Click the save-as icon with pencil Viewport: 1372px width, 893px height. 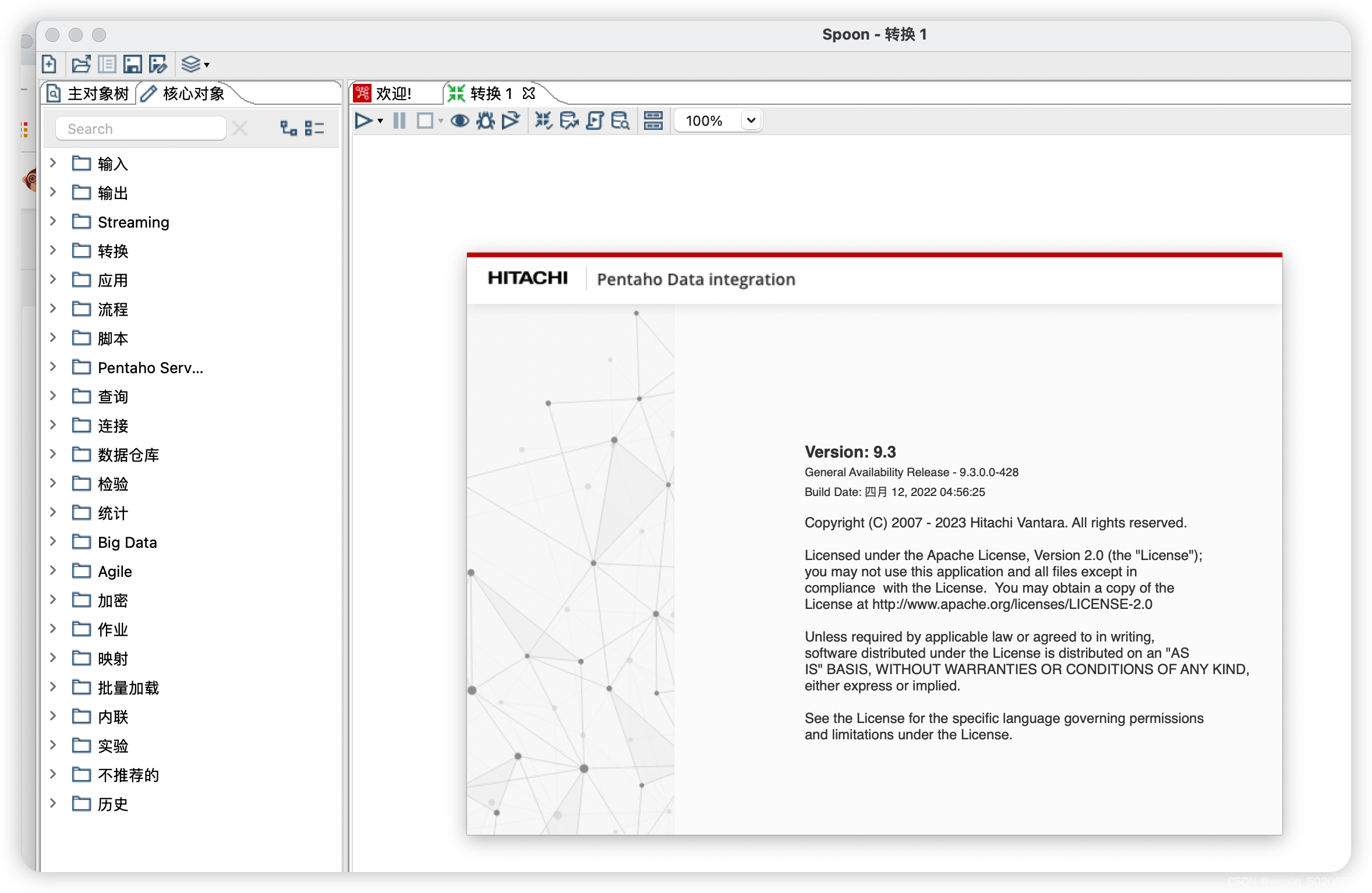coord(158,64)
